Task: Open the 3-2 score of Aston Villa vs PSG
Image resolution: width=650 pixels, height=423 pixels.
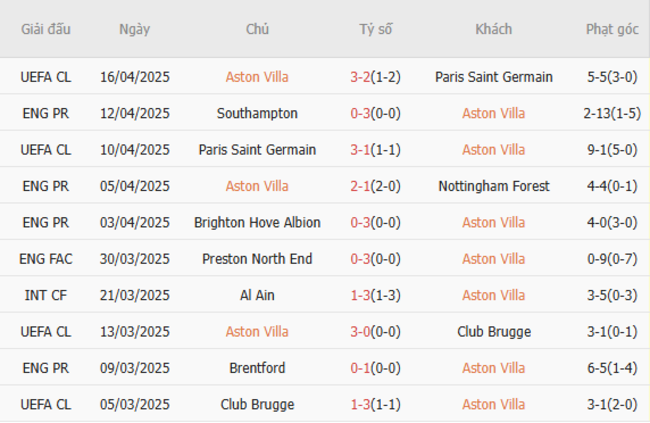Action: [360, 77]
